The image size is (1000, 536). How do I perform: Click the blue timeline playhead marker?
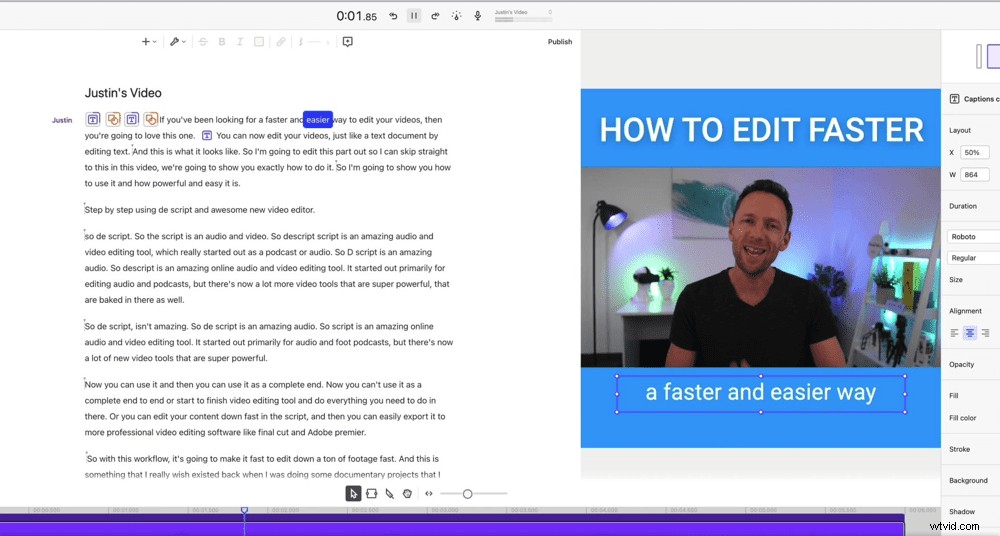point(244,510)
